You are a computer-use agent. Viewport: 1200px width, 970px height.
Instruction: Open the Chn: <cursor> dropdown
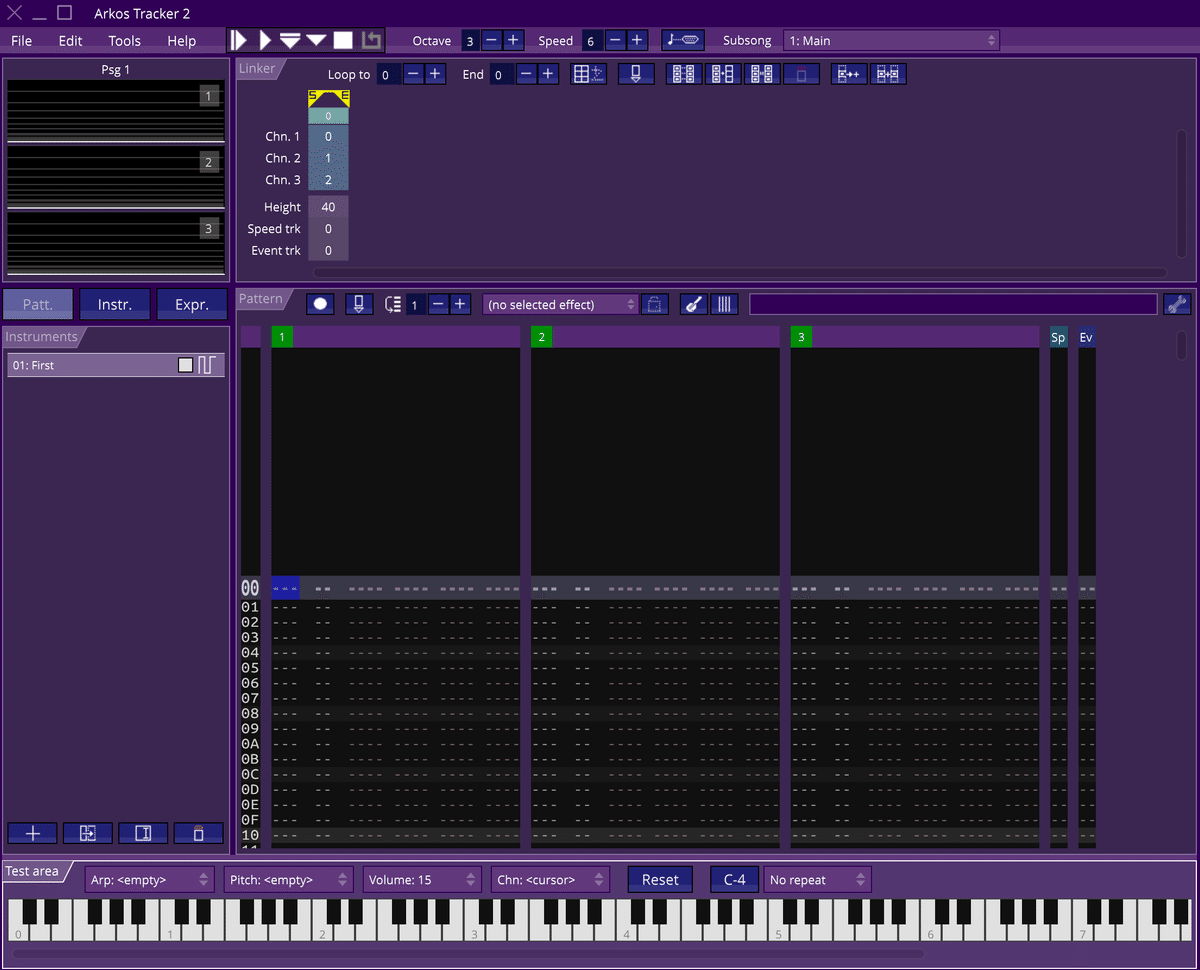(551, 880)
